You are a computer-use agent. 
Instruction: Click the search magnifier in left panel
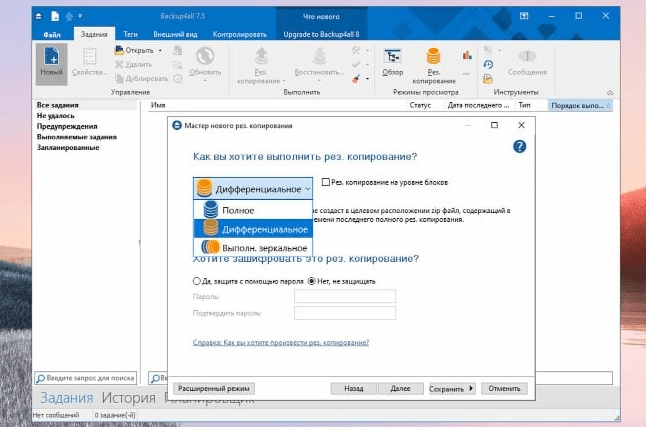pos(41,378)
